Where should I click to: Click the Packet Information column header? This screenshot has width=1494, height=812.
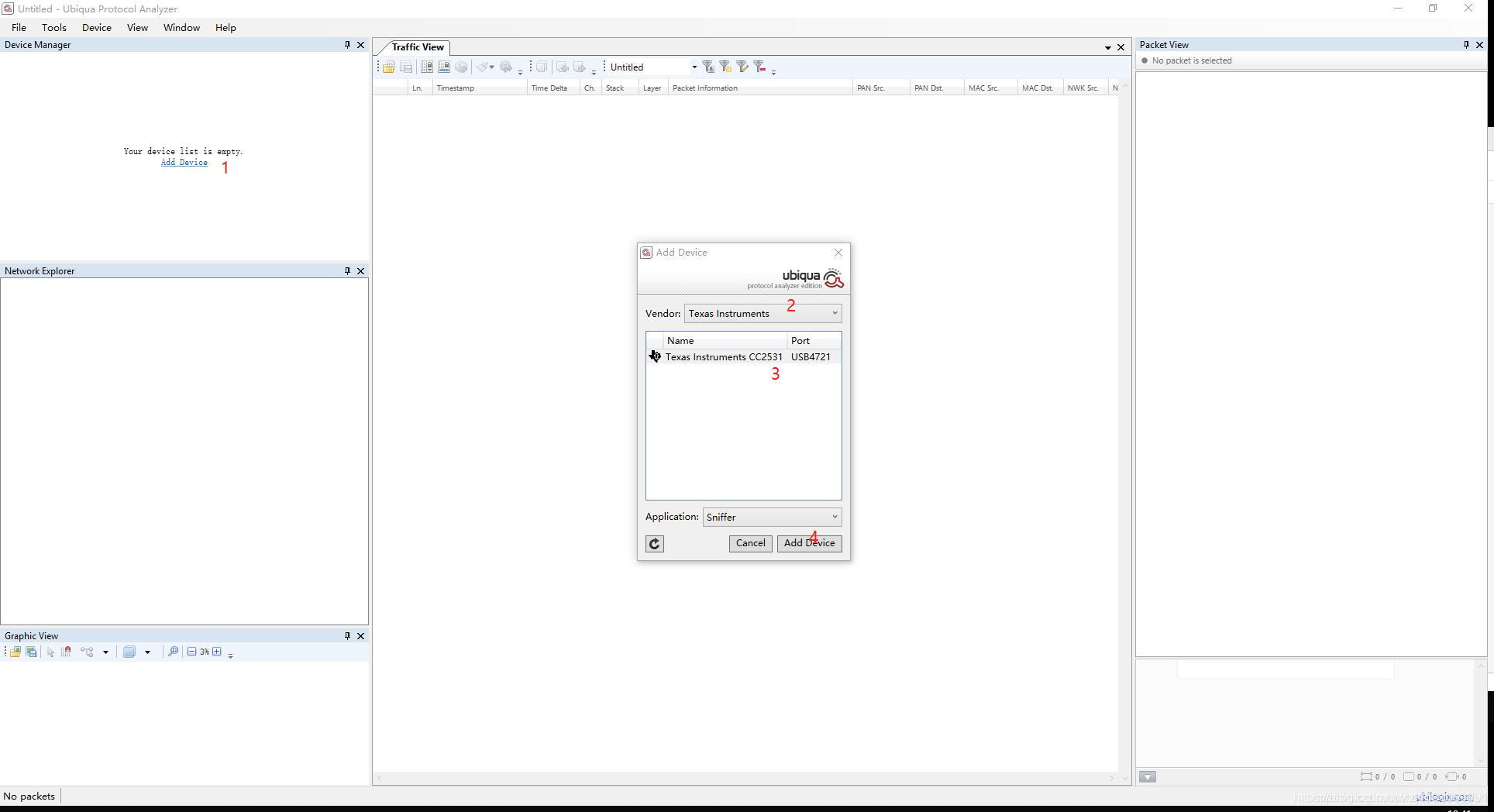pyautogui.click(x=760, y=88)
